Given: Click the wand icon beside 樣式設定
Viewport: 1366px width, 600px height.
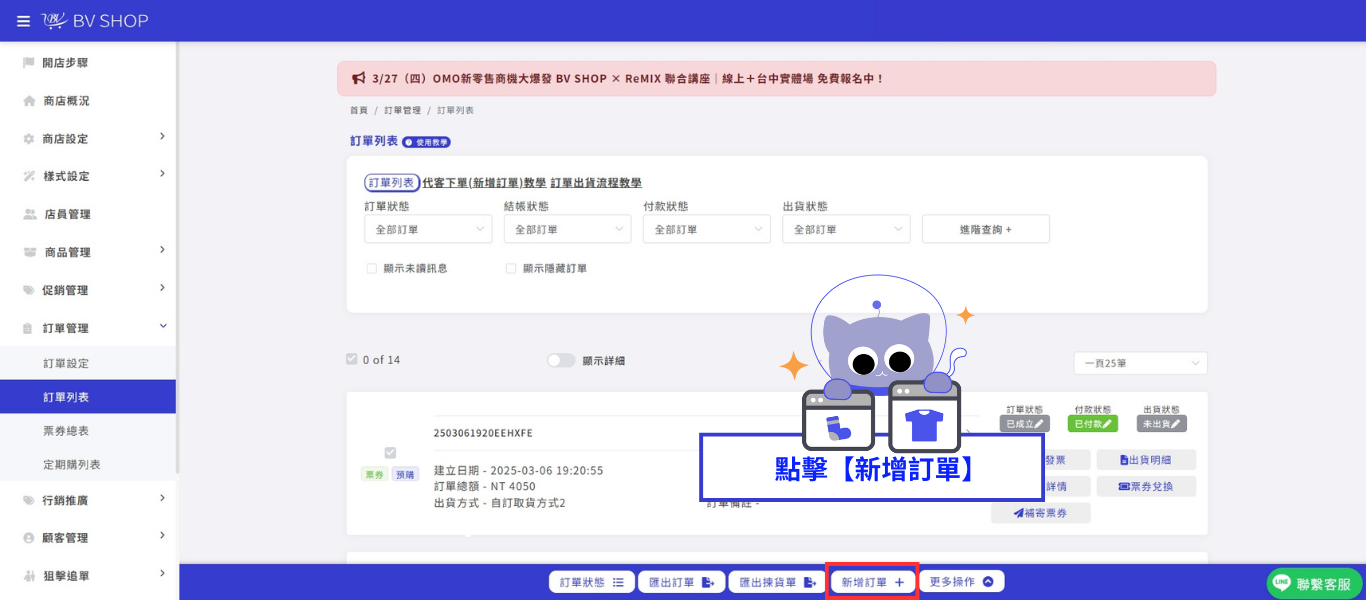Looking at the screenshot, I should [29, 176].
